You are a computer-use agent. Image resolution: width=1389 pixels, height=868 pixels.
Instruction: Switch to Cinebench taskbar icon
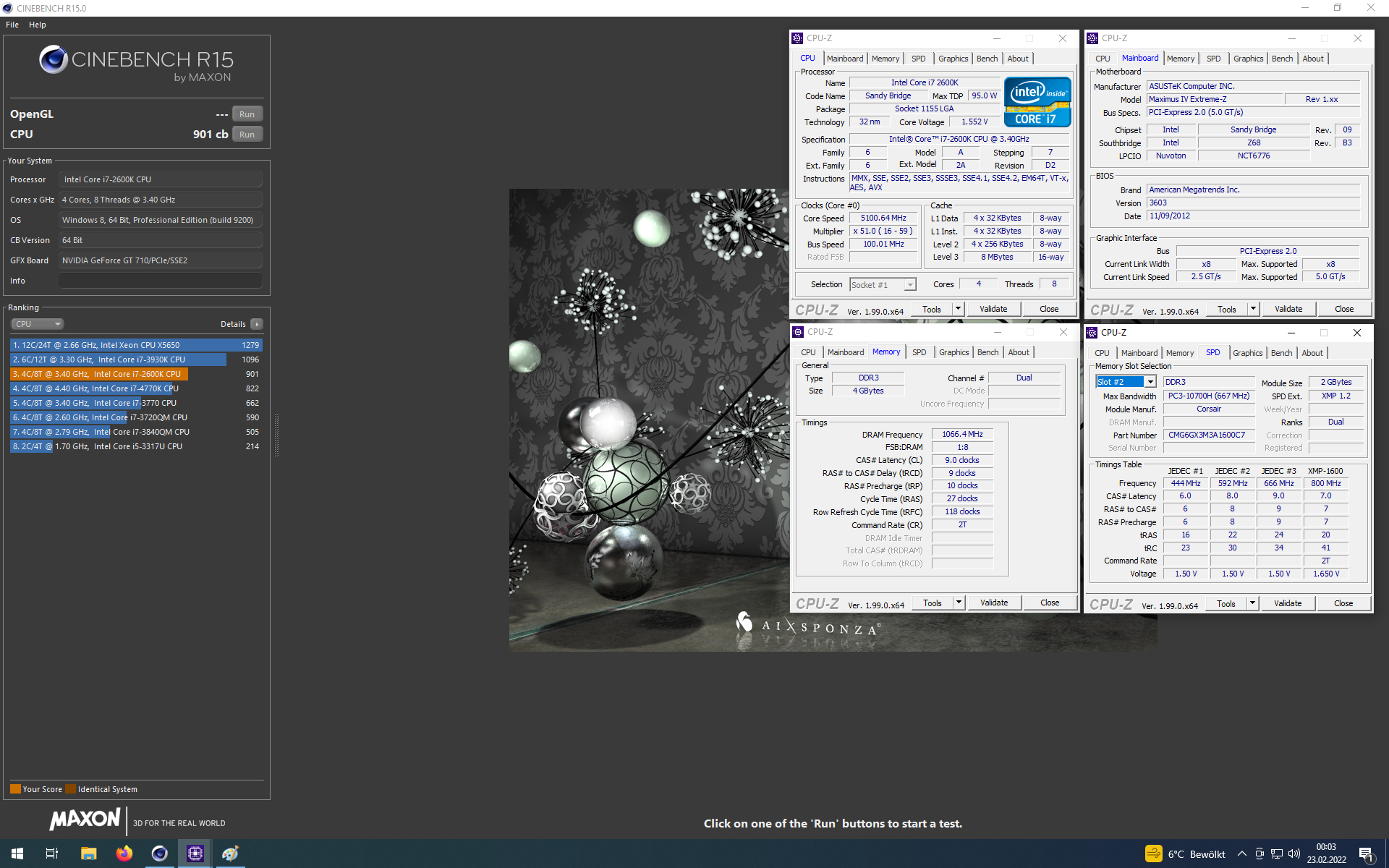click(159, 854)
